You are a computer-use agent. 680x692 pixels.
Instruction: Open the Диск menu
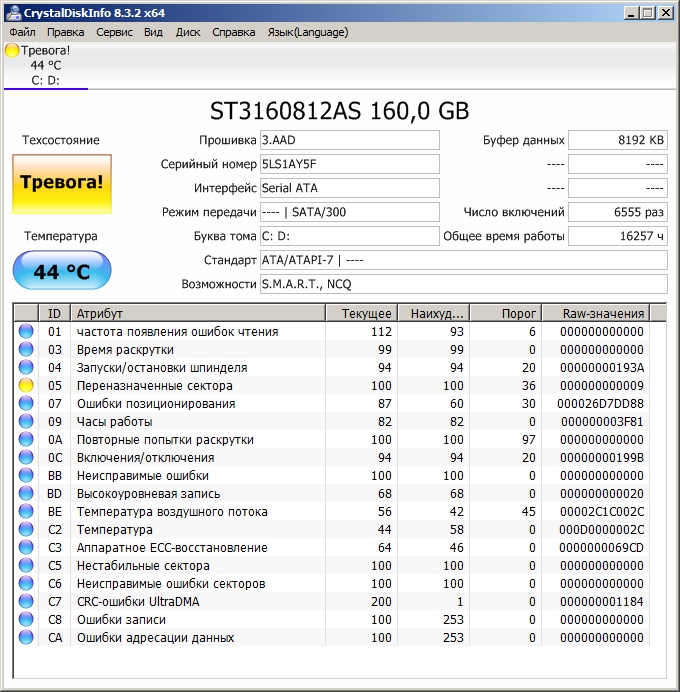point(188,32)
